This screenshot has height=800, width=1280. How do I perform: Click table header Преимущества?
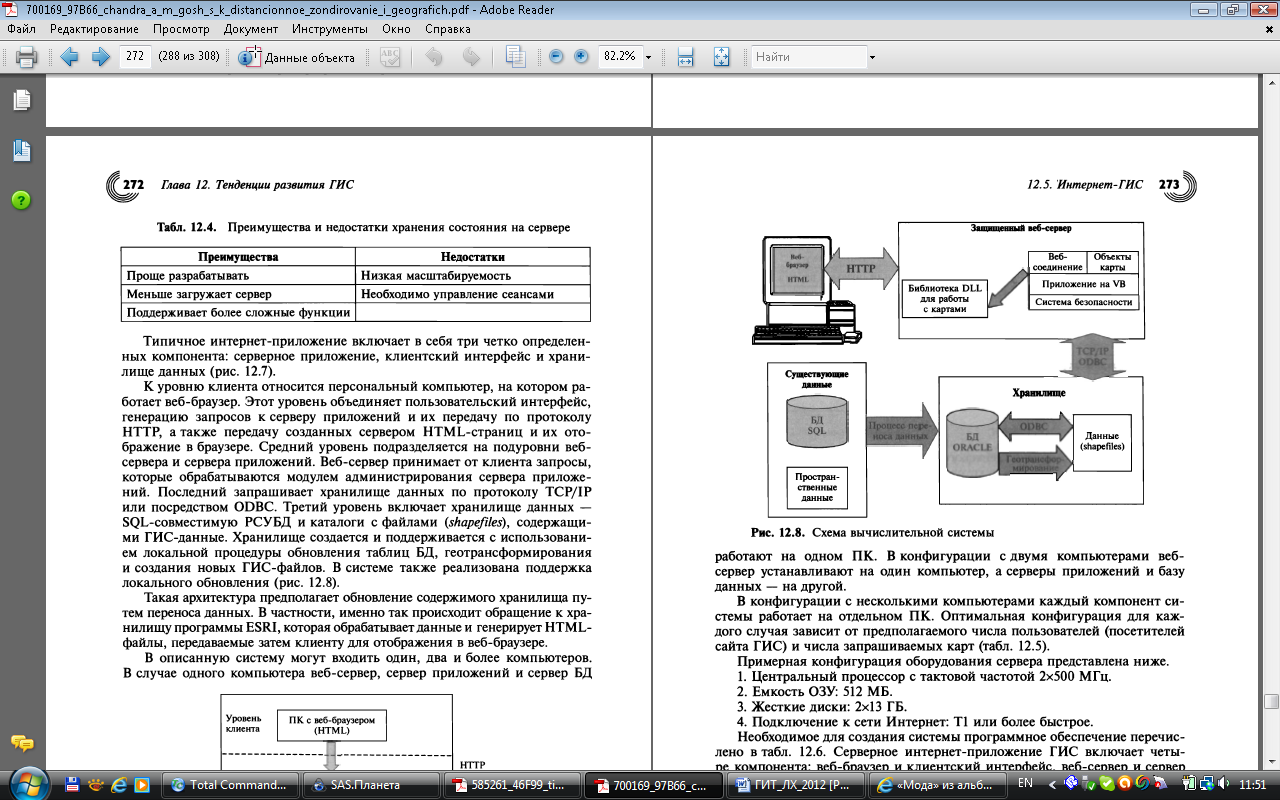[x=238, y=257]
